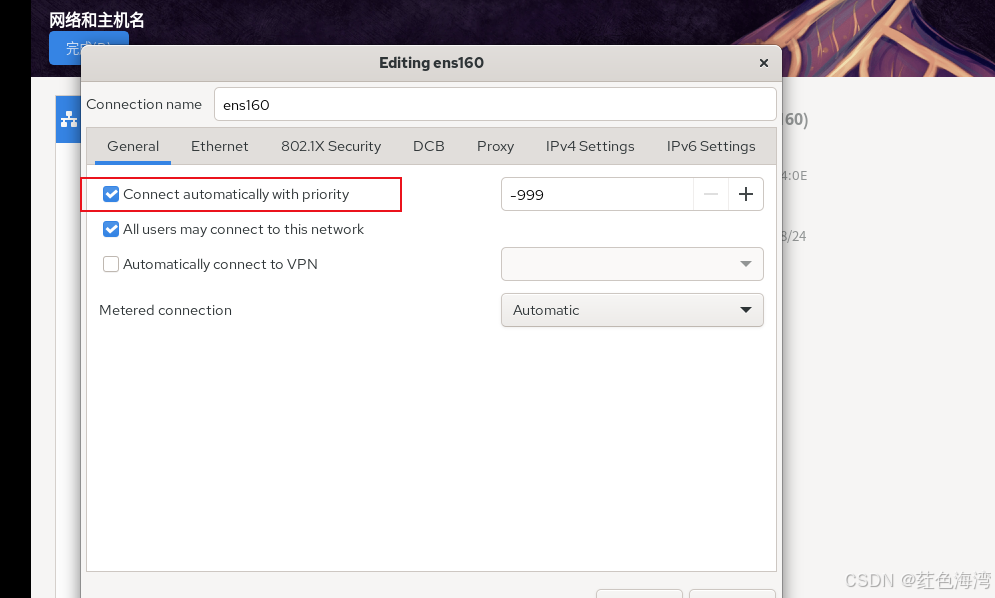
Task: Select the General tab
Action: 133,147
